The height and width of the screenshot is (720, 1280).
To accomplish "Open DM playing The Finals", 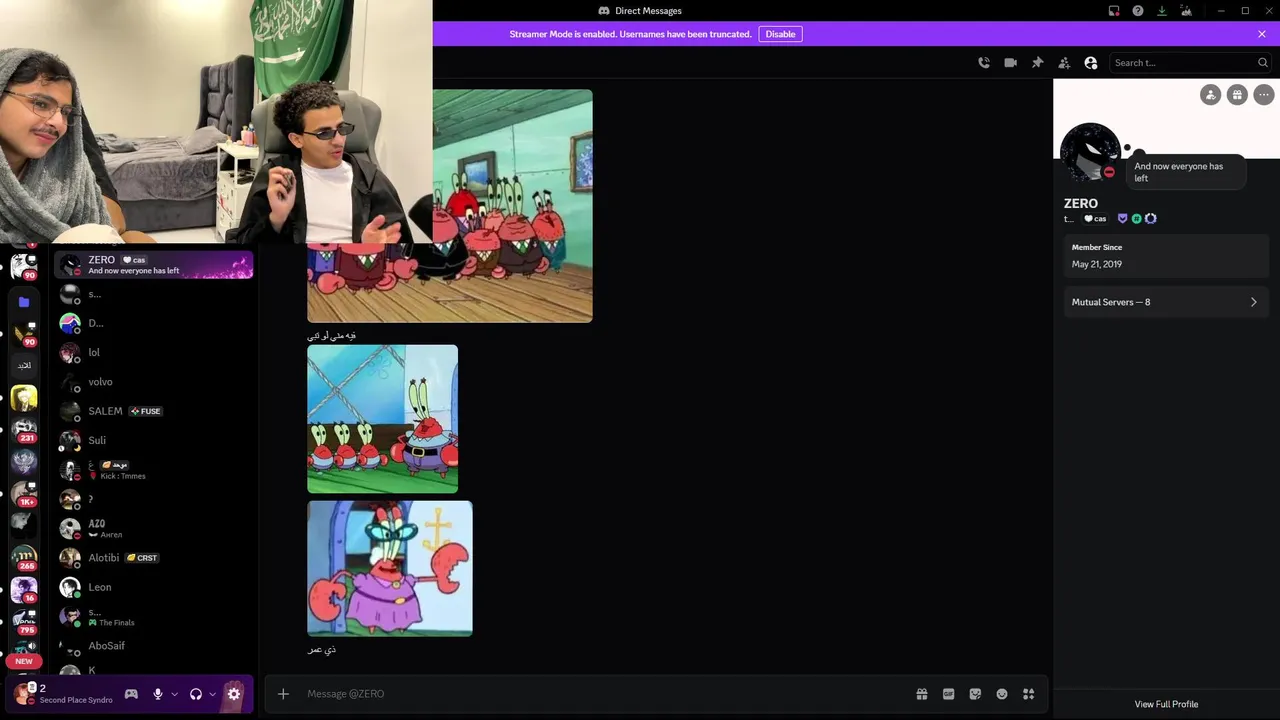I will [153, 616].
